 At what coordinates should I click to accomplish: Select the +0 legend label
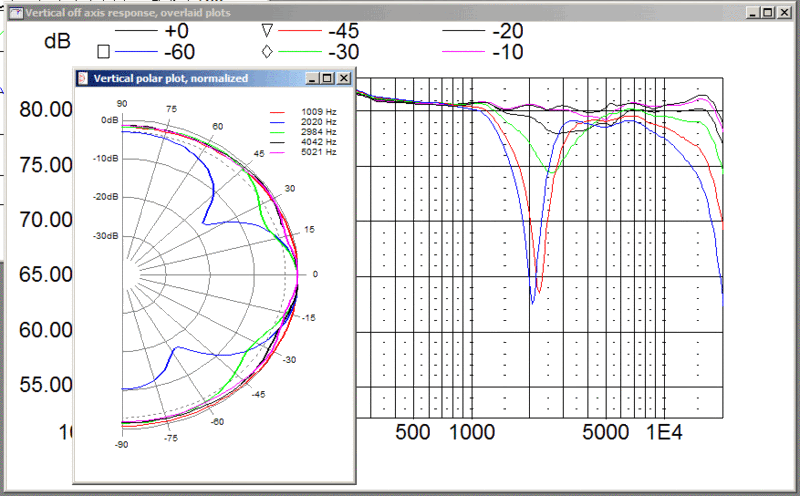click(x=177, y=31)
